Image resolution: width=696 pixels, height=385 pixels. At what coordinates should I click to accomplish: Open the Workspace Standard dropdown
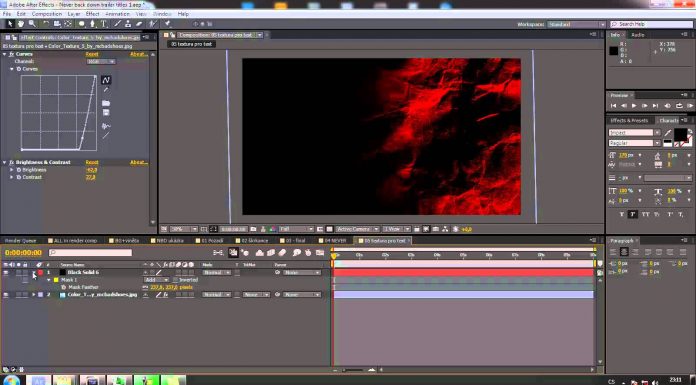[x=576, y=24]
